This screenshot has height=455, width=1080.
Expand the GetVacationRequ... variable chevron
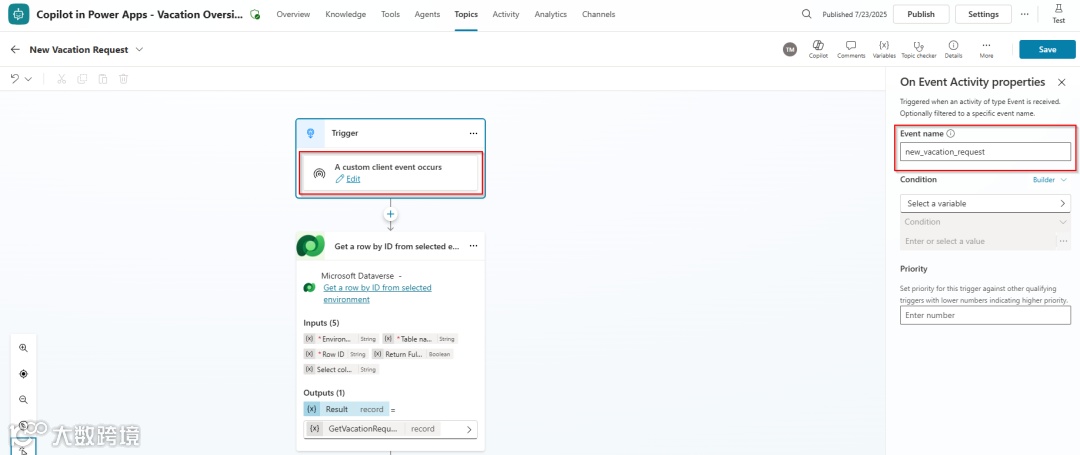470,429
